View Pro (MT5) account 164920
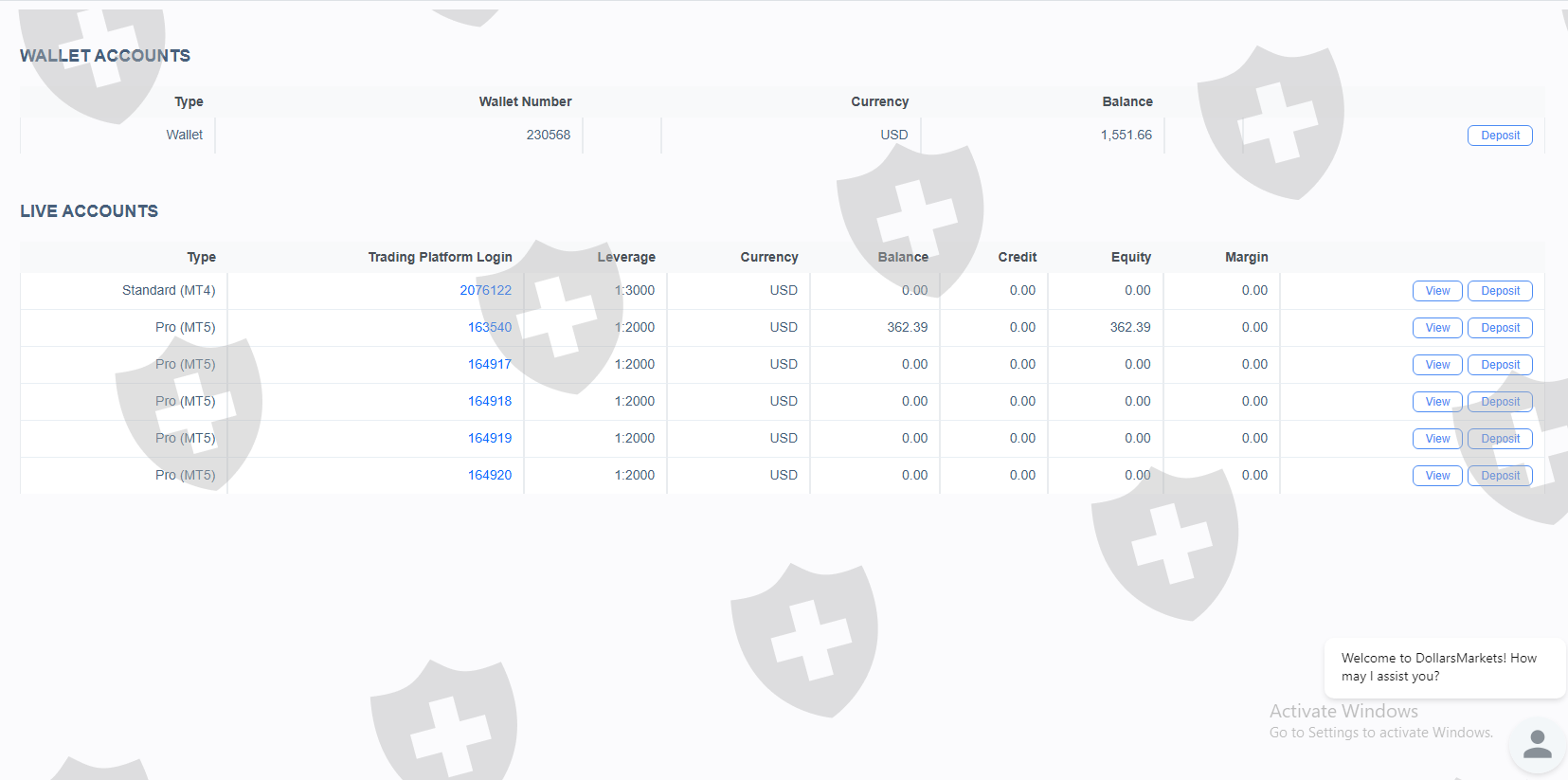 click(x=1437, y=476)
